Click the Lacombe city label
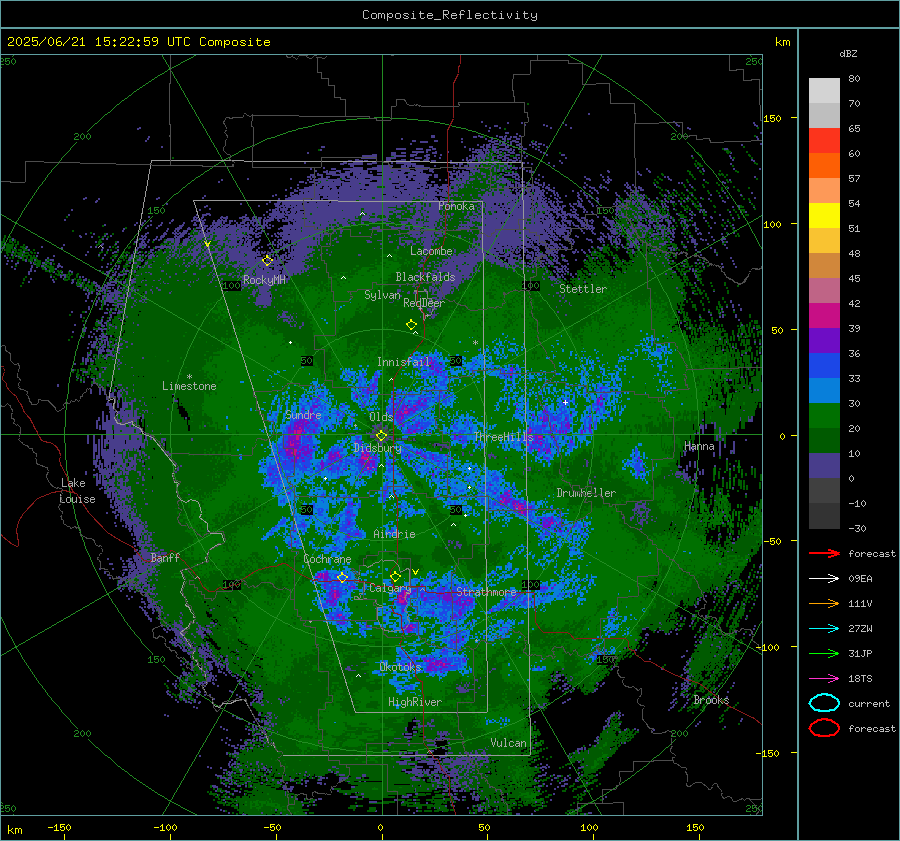The image size is (900, 841). coord(431,251)
